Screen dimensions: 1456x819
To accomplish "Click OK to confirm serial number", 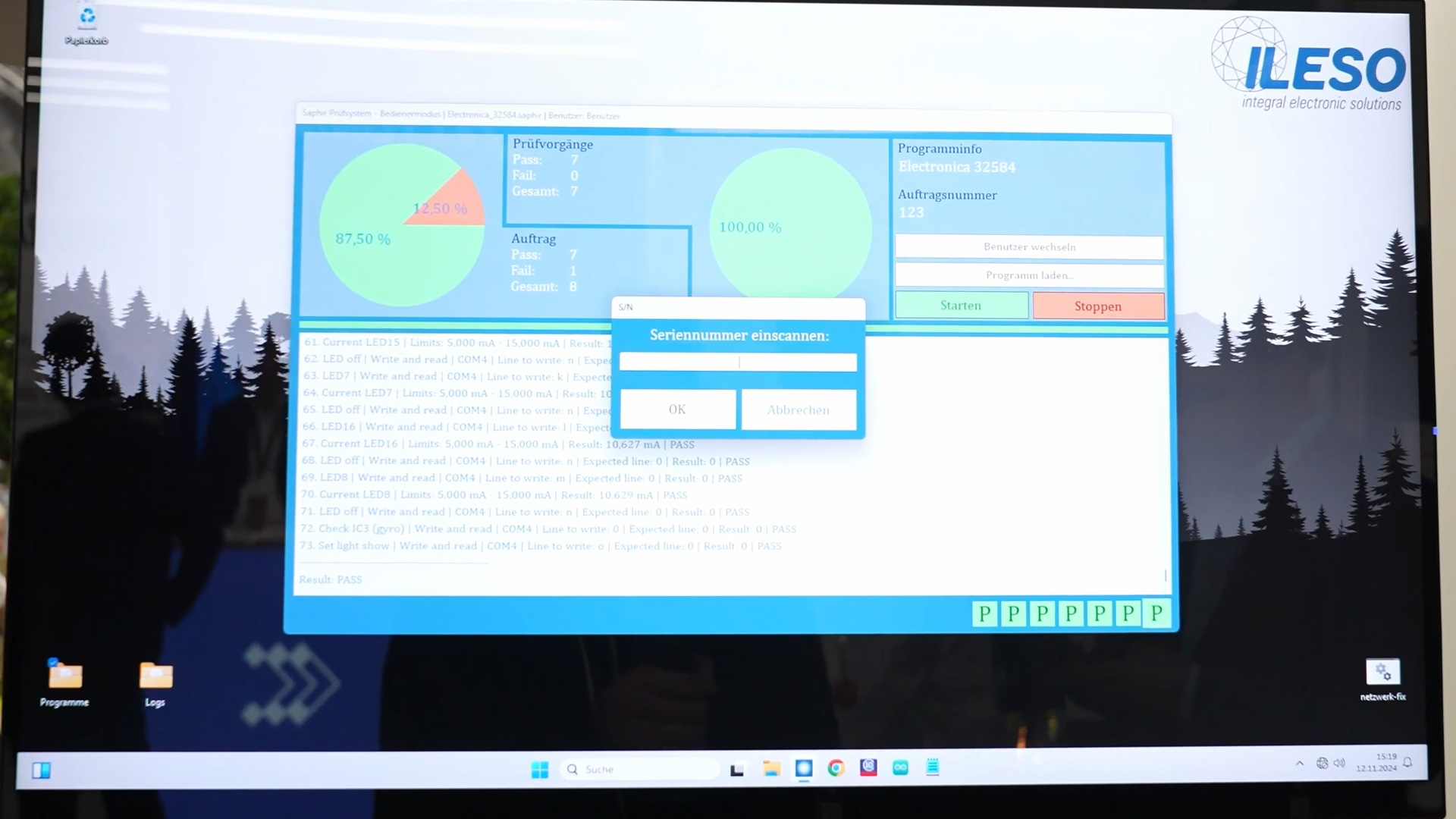I will click(677, 409).
